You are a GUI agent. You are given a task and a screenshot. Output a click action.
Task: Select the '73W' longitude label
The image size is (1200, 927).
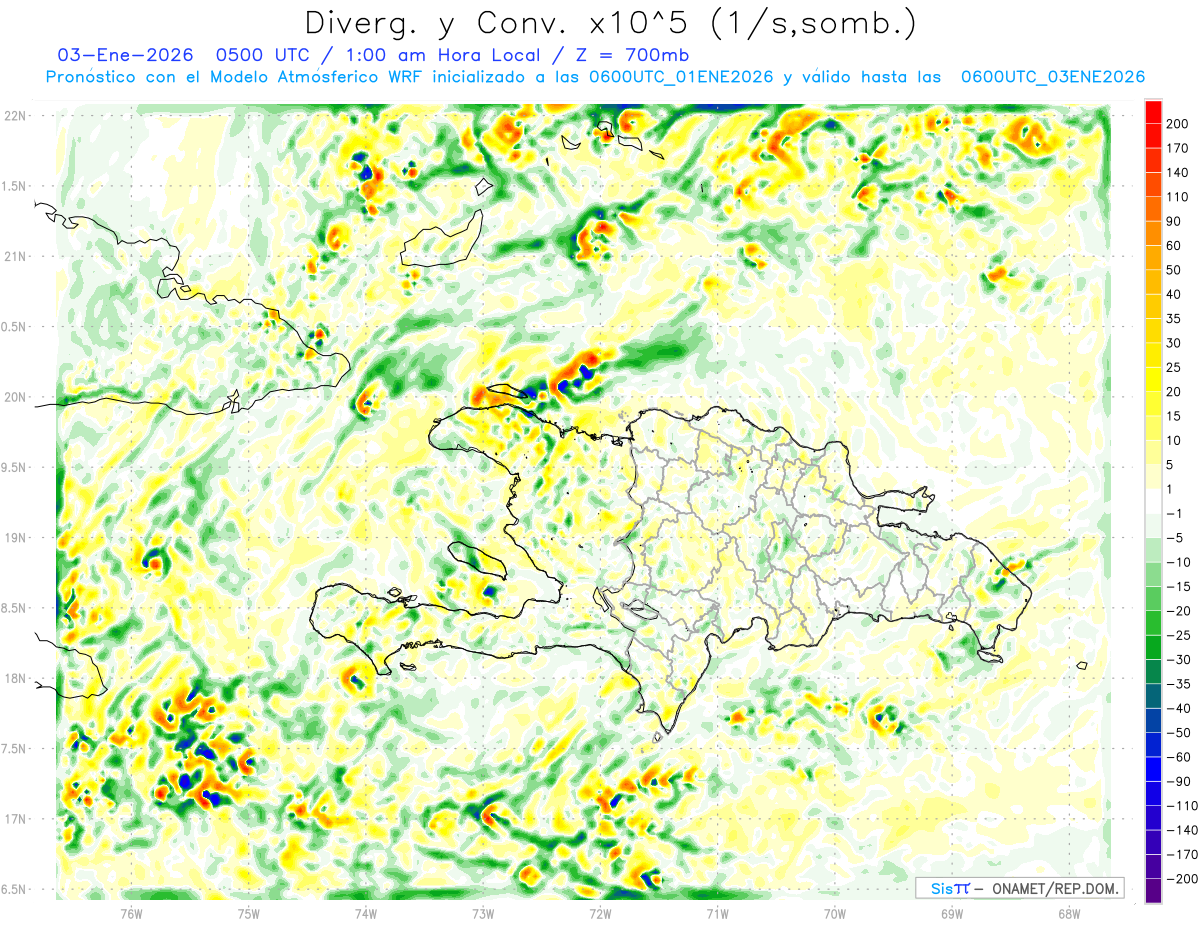pos(483,914)
